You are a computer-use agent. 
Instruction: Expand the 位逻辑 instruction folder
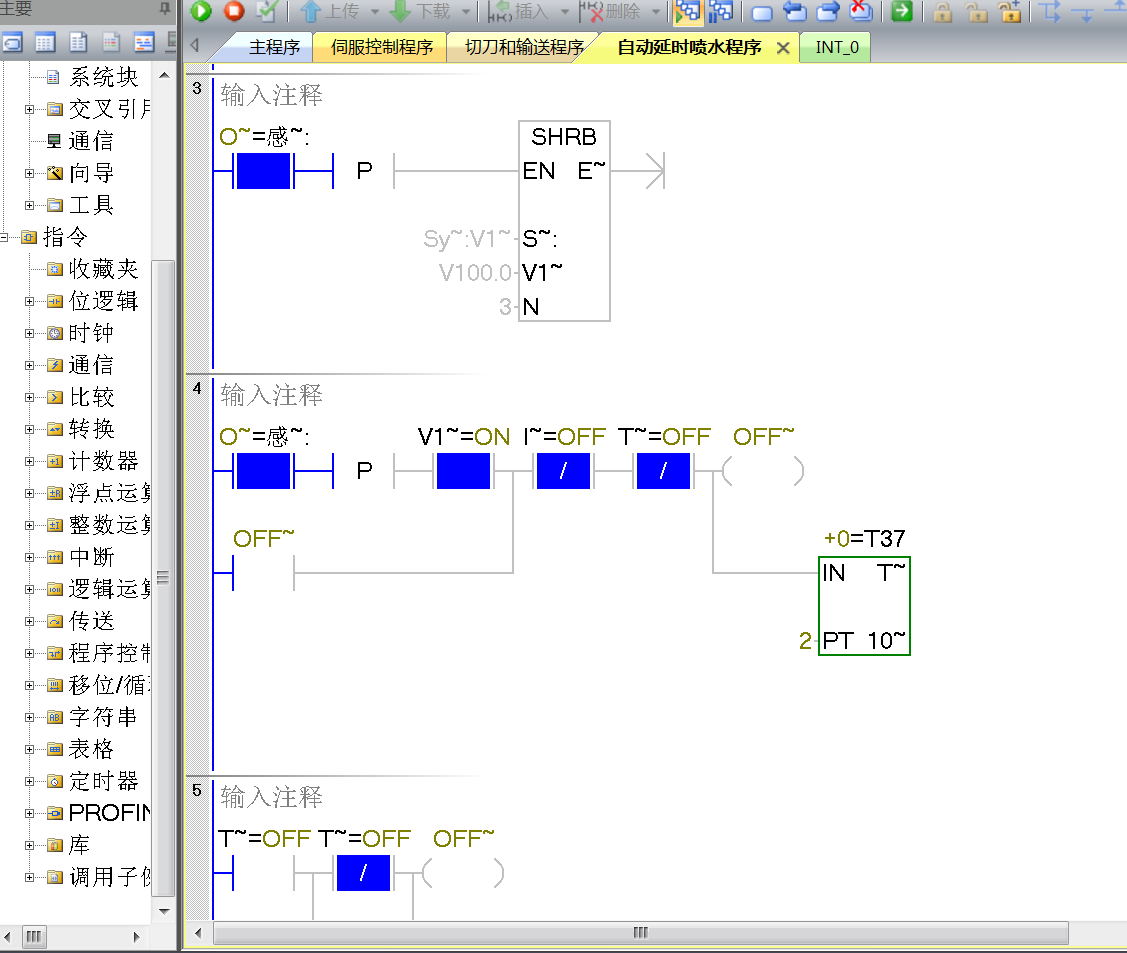(x=31, y=302)
